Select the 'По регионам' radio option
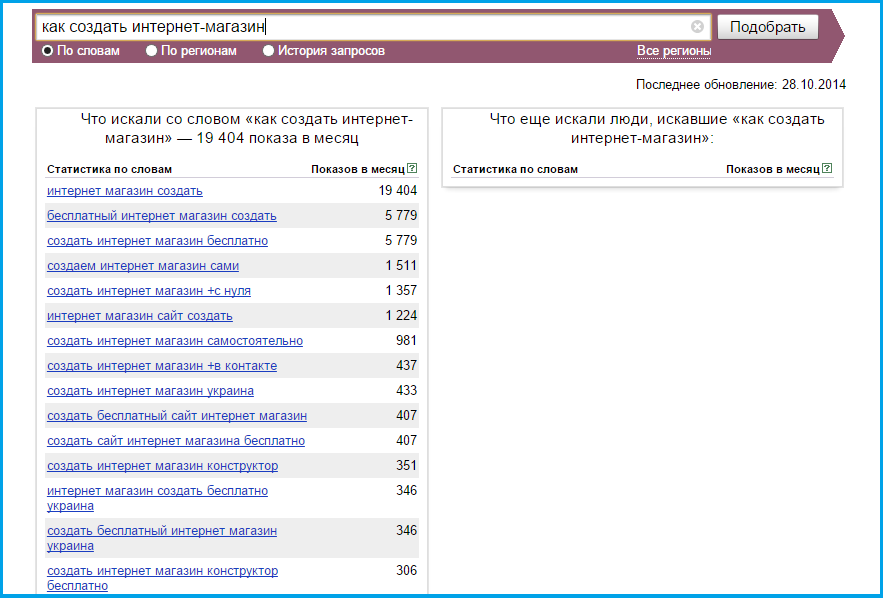The height and width of the screenshot is (598, 883). coord(152,51)
